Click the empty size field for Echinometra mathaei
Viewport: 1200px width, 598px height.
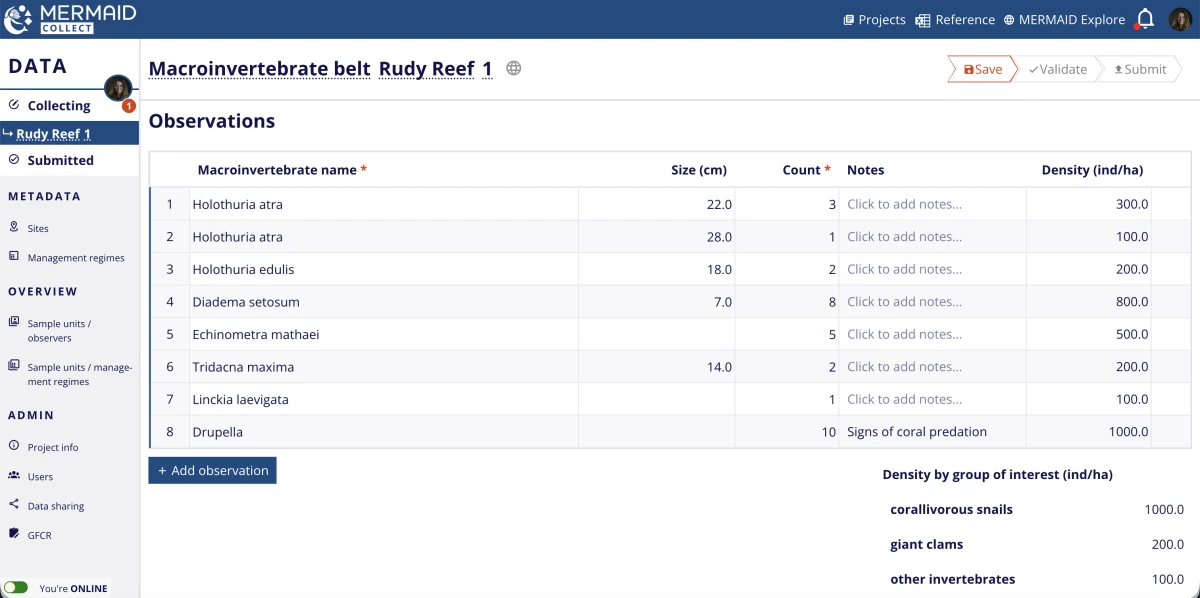click(657, 334)
